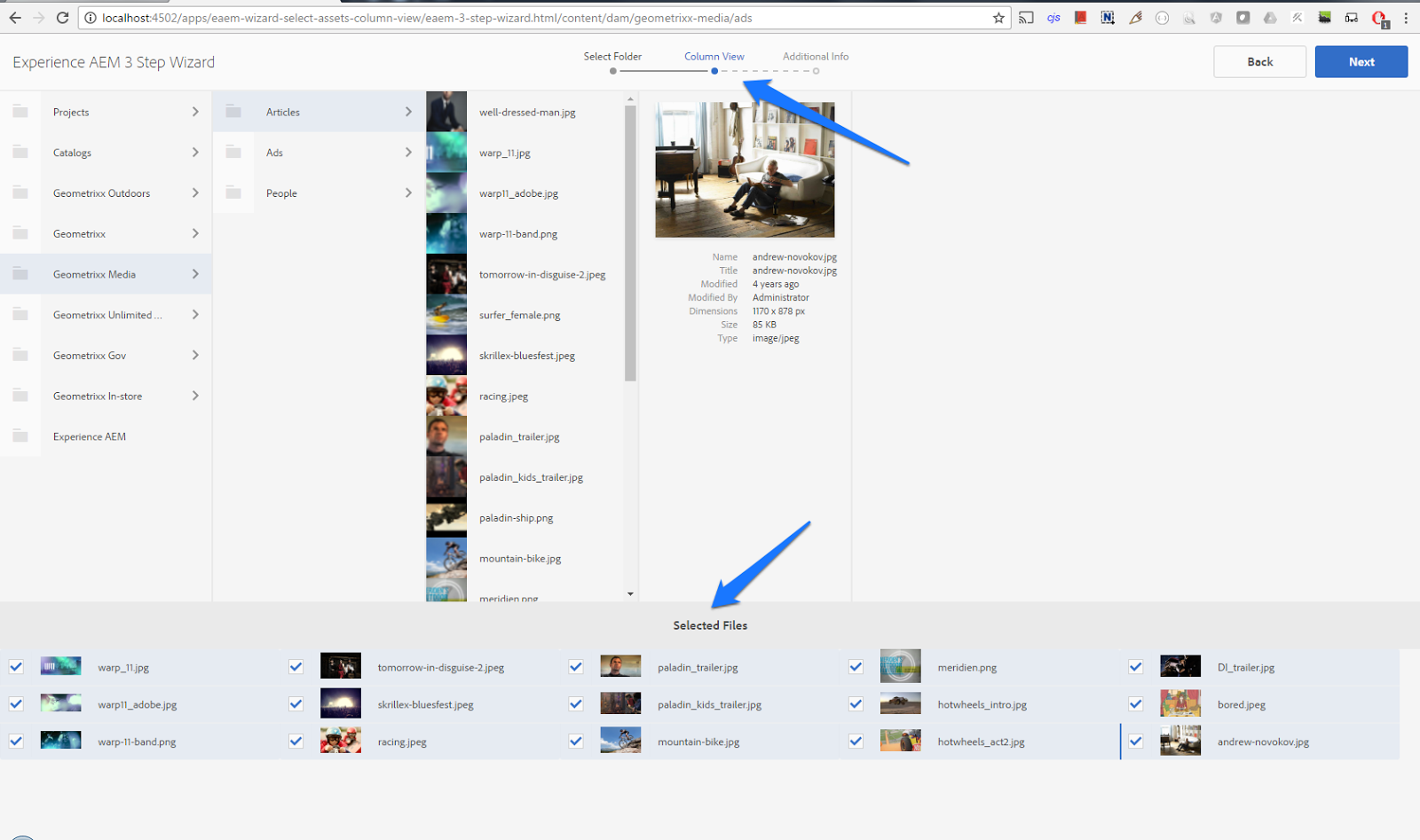This screenshot has height=840, width=1420.
Task: Click the cjs script injector extension icon
Action: [x=1053, y=17]
